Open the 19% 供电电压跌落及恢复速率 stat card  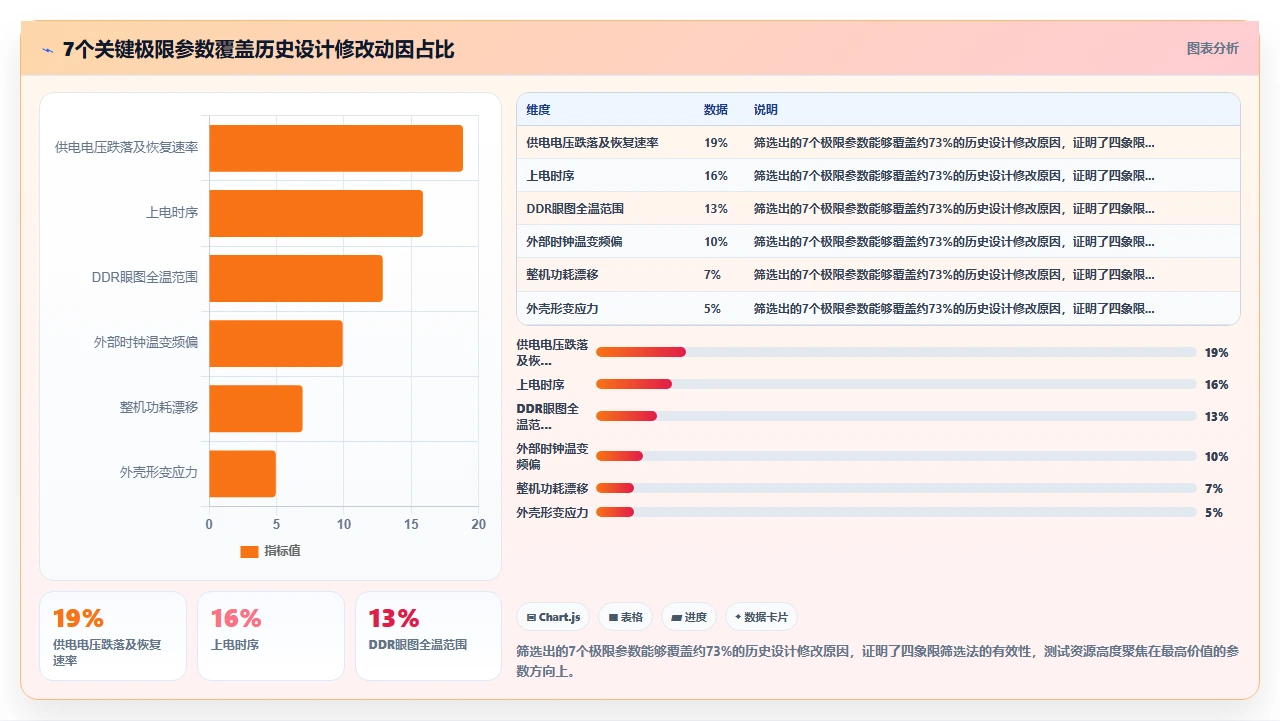[x=113, y=636]
